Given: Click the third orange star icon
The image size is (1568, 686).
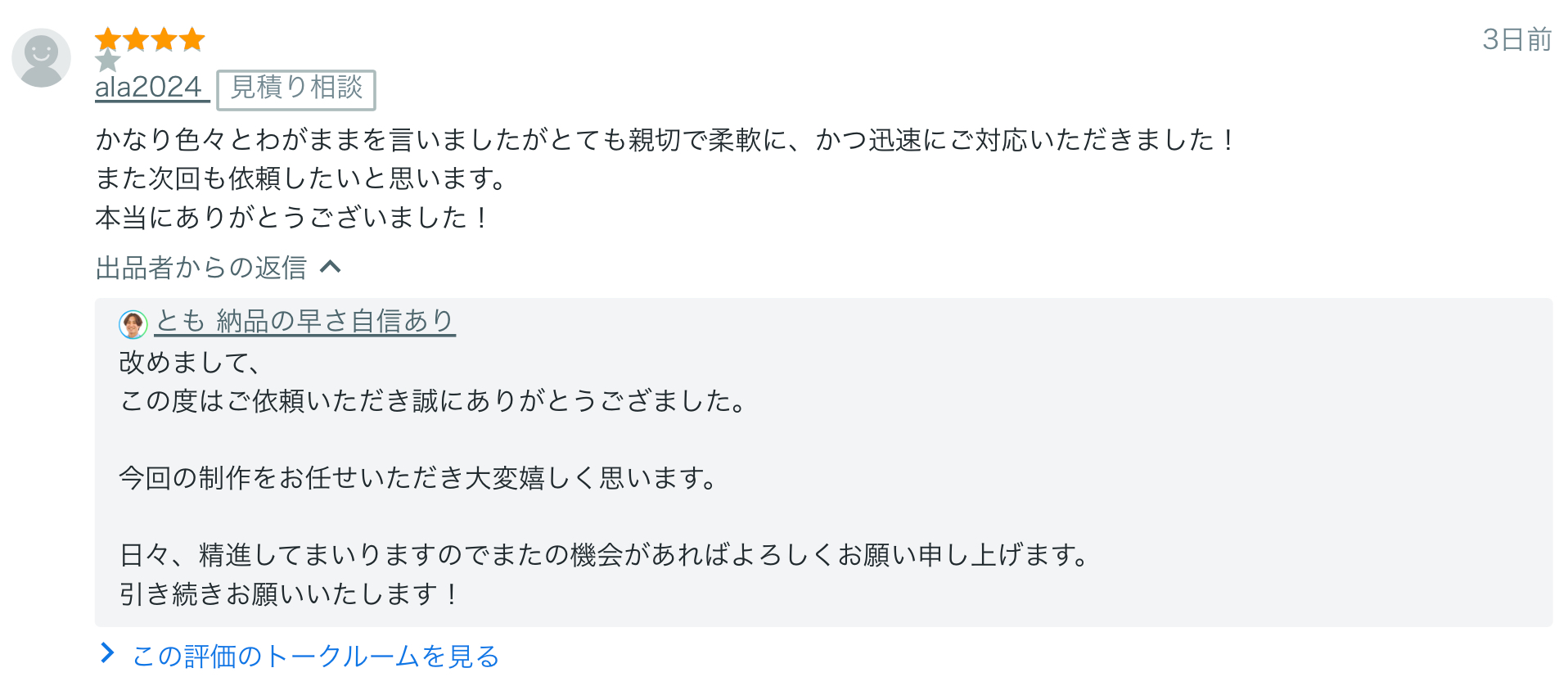Looking at the screenshot, I should tap(164, 38).
